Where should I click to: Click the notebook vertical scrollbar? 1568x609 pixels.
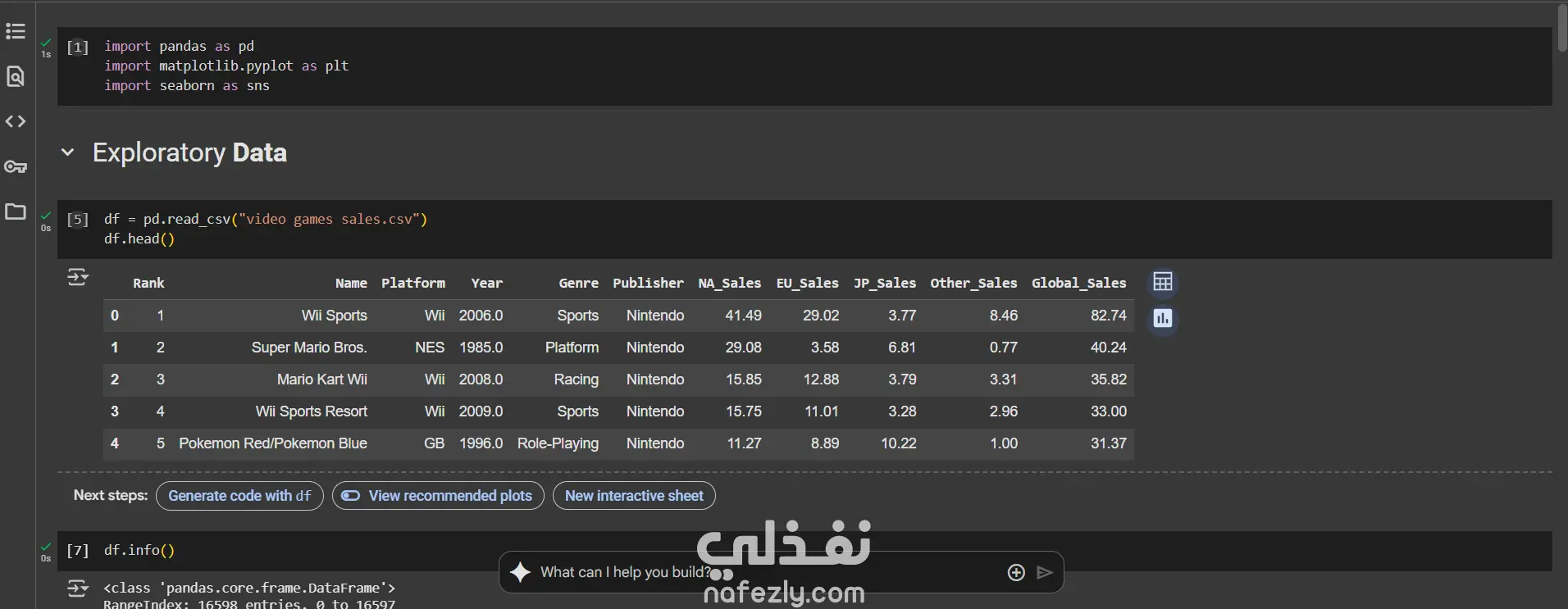point(1561,30)
